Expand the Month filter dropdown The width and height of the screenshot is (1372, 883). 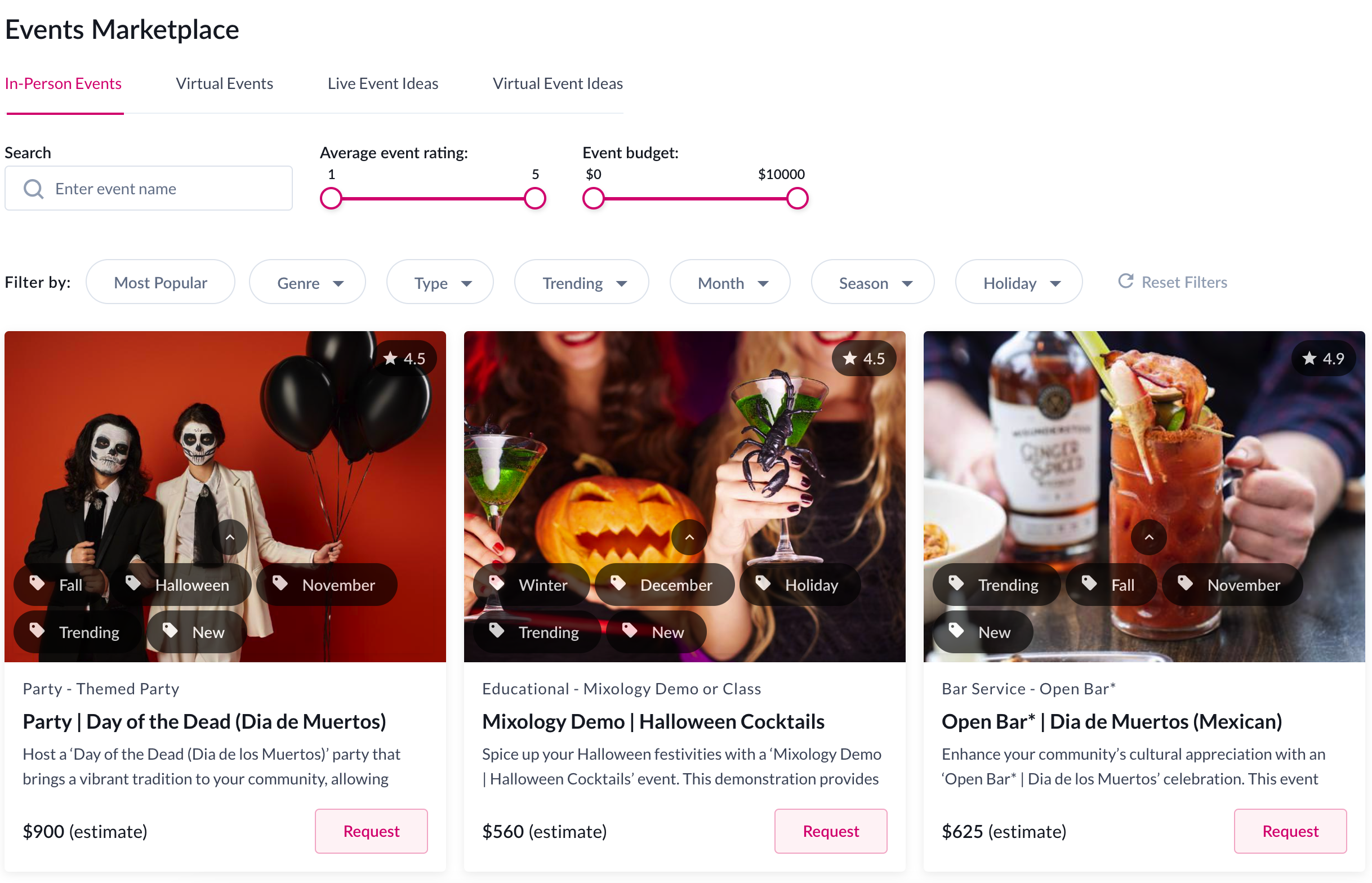click(x=729, y=283)
